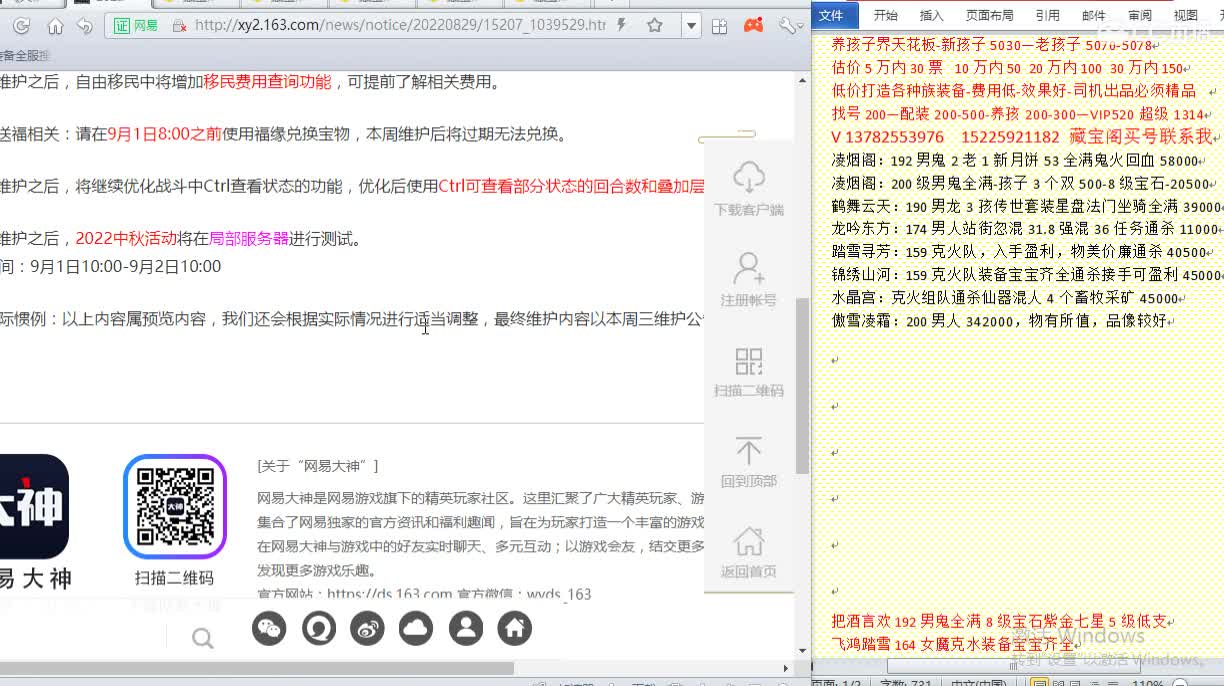Click the 网易大神 QR code image

click(x=175, y=506)
